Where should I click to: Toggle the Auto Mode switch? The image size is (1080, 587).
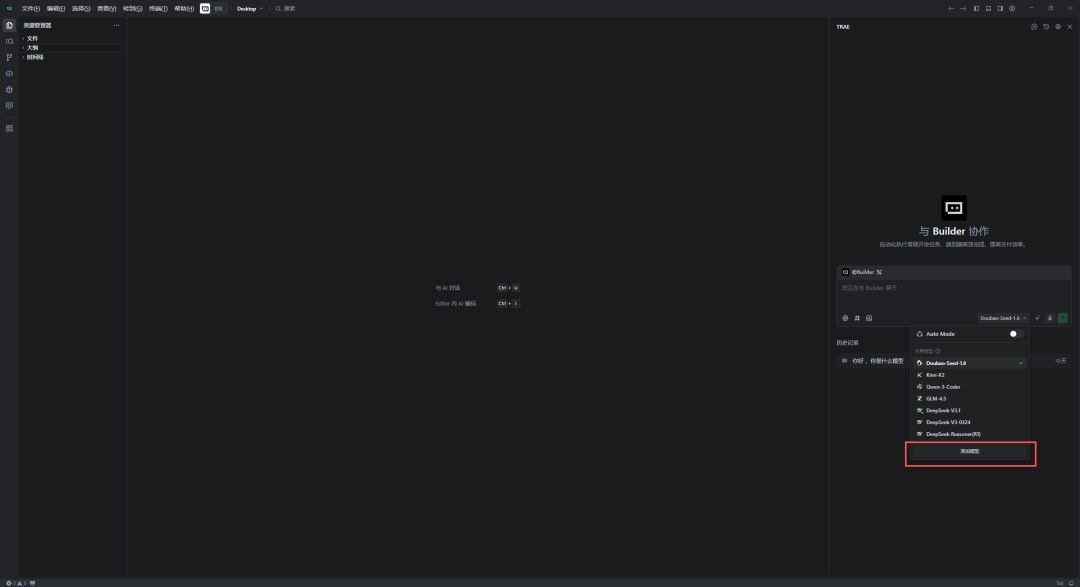pos(1016,334)
